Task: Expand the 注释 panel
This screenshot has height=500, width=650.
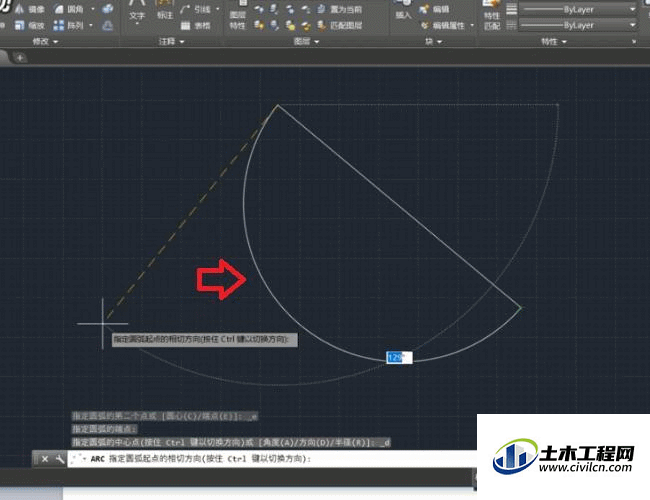Action: coord(172,41)
